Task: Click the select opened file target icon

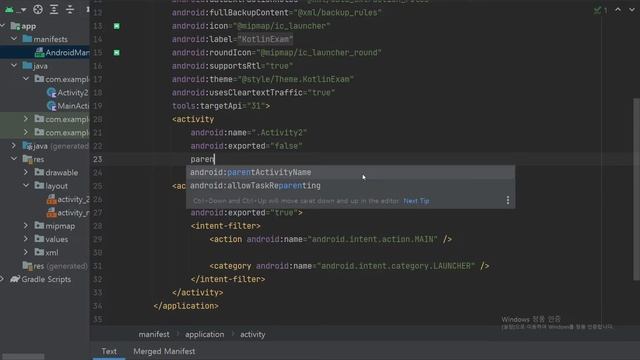Action: pyautogui.click(x=38, y=9)
